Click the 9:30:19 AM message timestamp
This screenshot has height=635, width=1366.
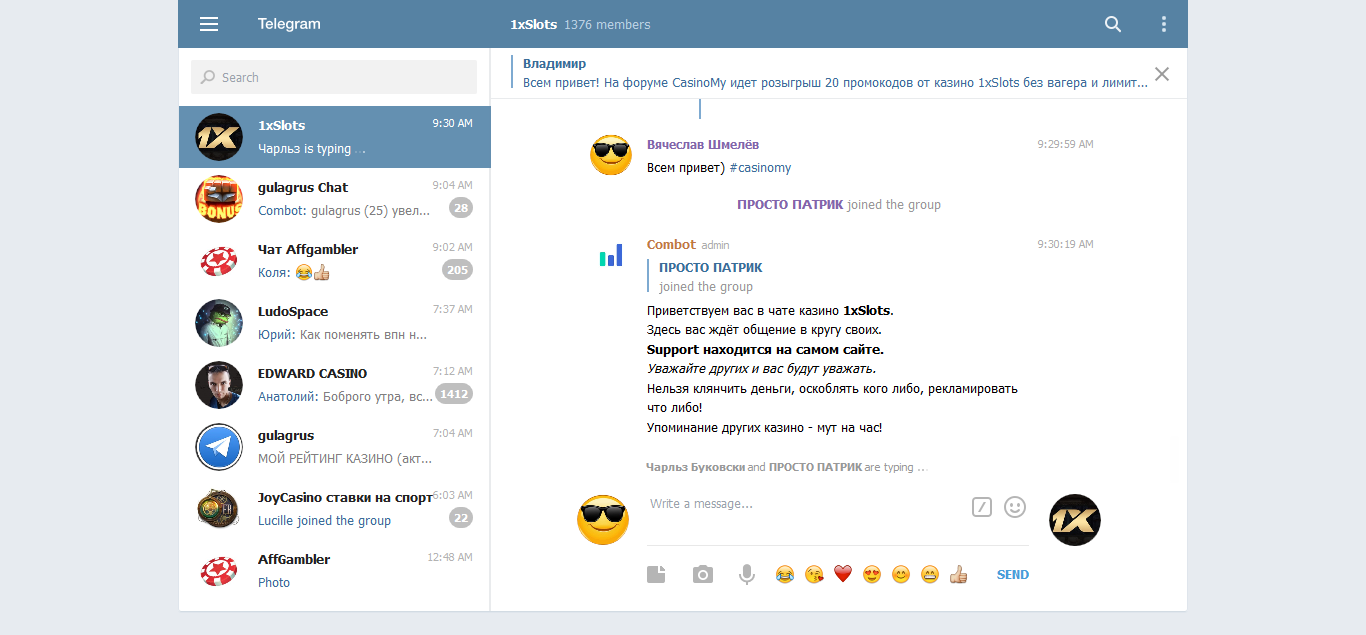coord(1065,244)
